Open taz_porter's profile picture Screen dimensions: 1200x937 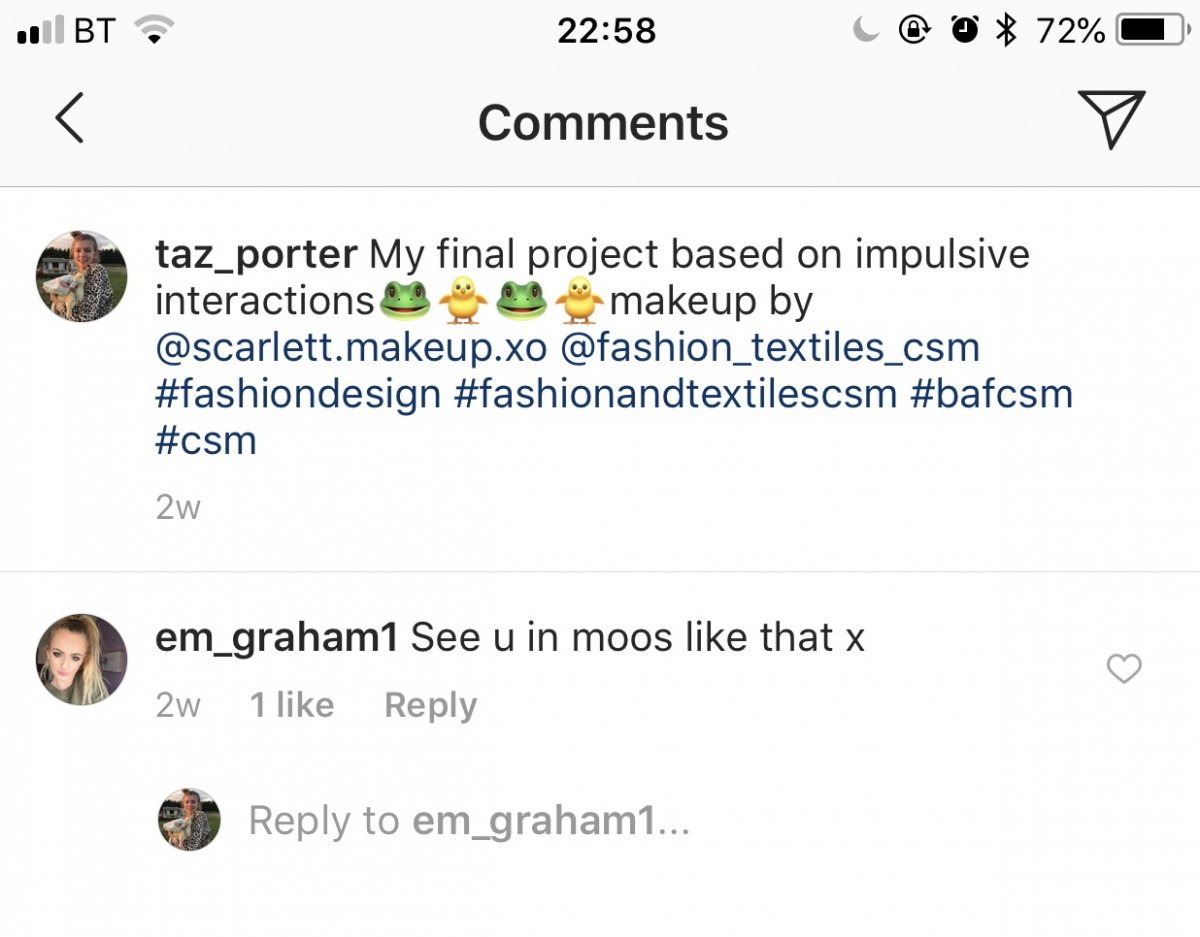point(81,275)
